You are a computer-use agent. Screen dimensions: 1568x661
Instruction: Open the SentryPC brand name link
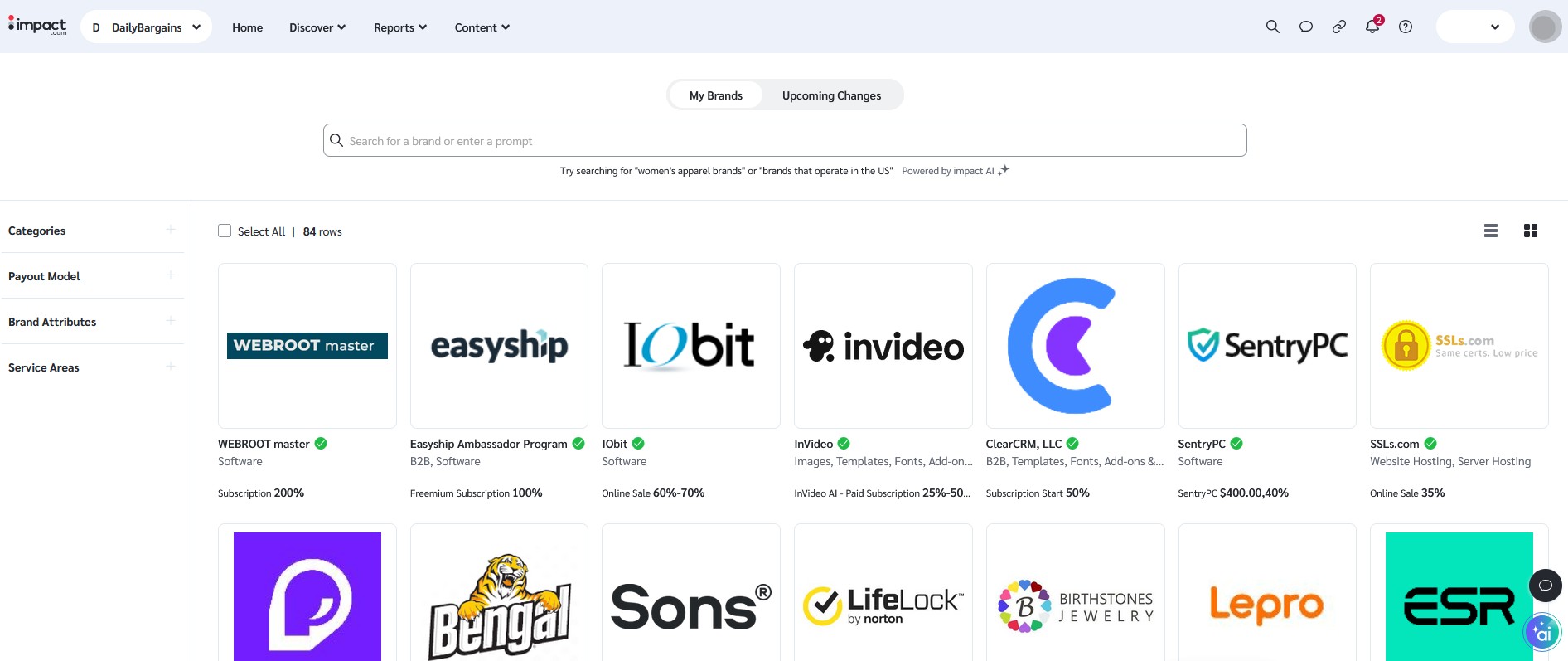(1202, 444)
